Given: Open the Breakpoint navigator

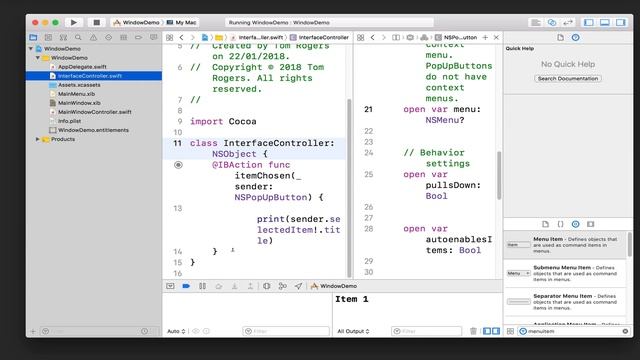Looking at the screenshot, I should pos(138,38).
